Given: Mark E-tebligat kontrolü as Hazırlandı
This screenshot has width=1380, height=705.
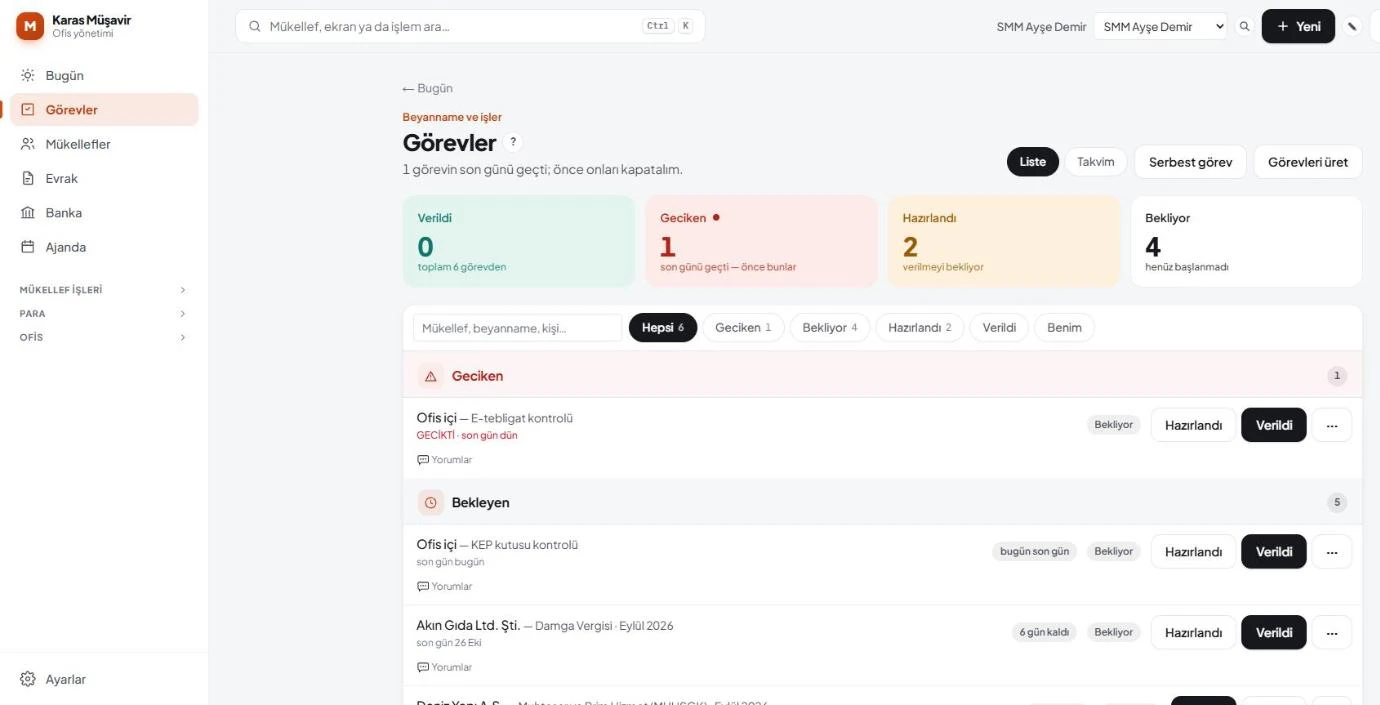Looking at the screenshot, I should (x=1193, y=425).
